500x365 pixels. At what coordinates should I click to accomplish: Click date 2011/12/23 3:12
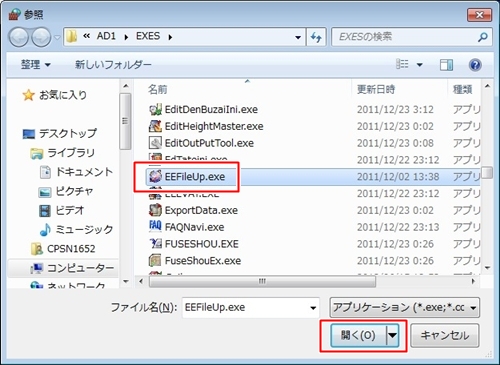[x=395, y=110]
